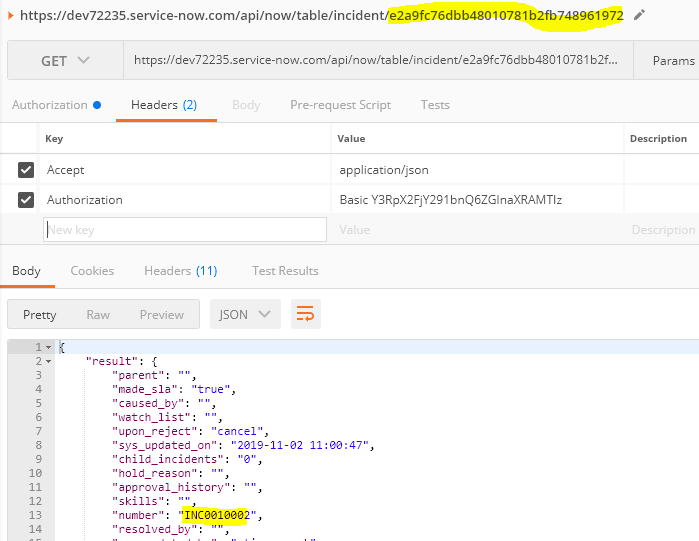Image resolution: width=699 pixels, height=541 pixels.
Task: Switch response view to Raw
Action: click(x=98, y=314)
